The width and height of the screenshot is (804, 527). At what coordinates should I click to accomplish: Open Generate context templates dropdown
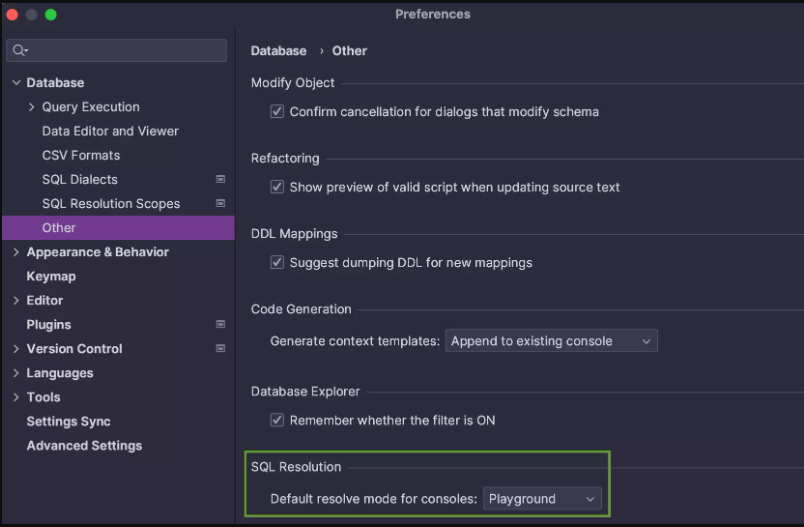click(x=551, y=341)
